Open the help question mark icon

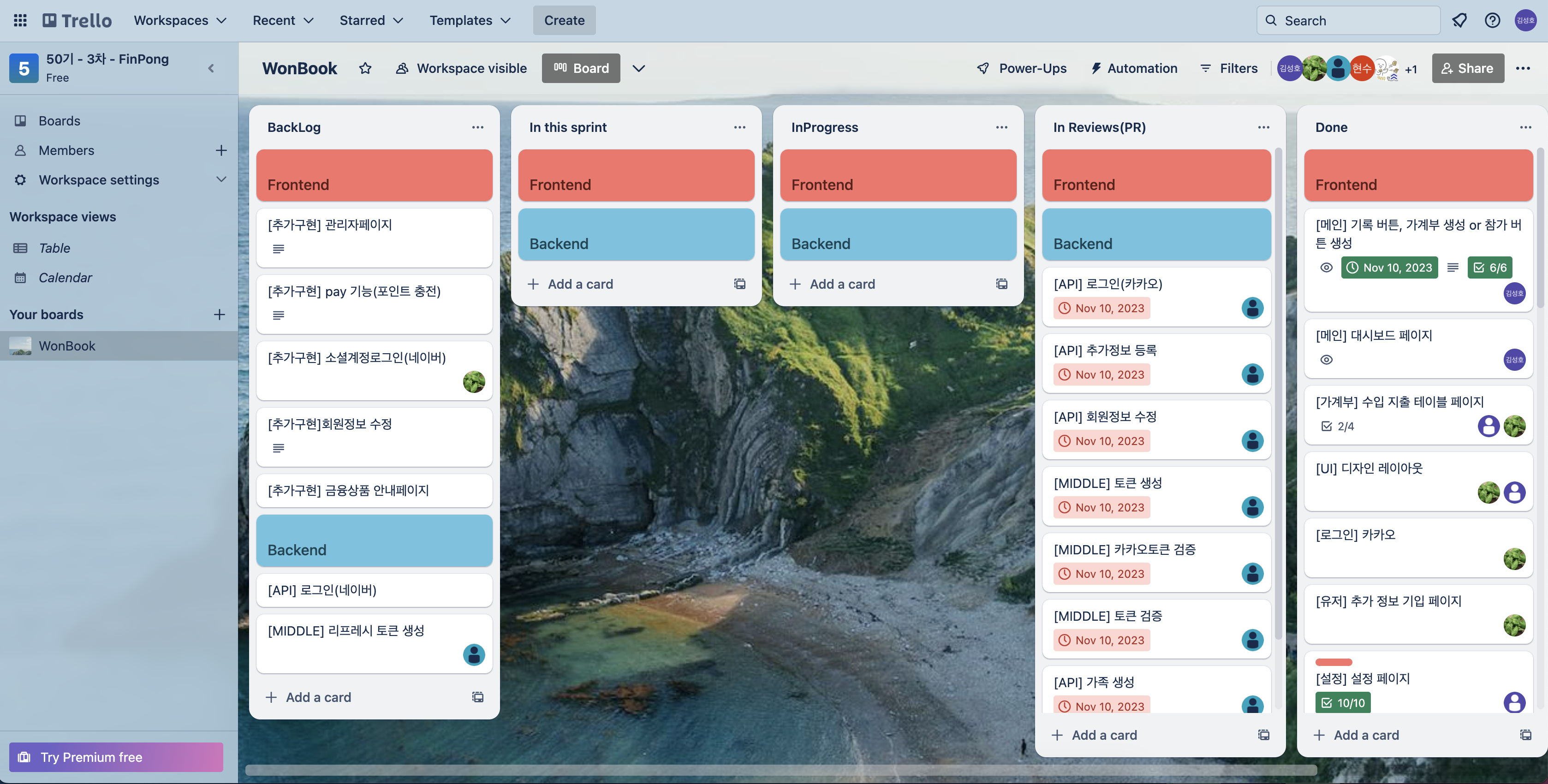tap(1492, 20)
